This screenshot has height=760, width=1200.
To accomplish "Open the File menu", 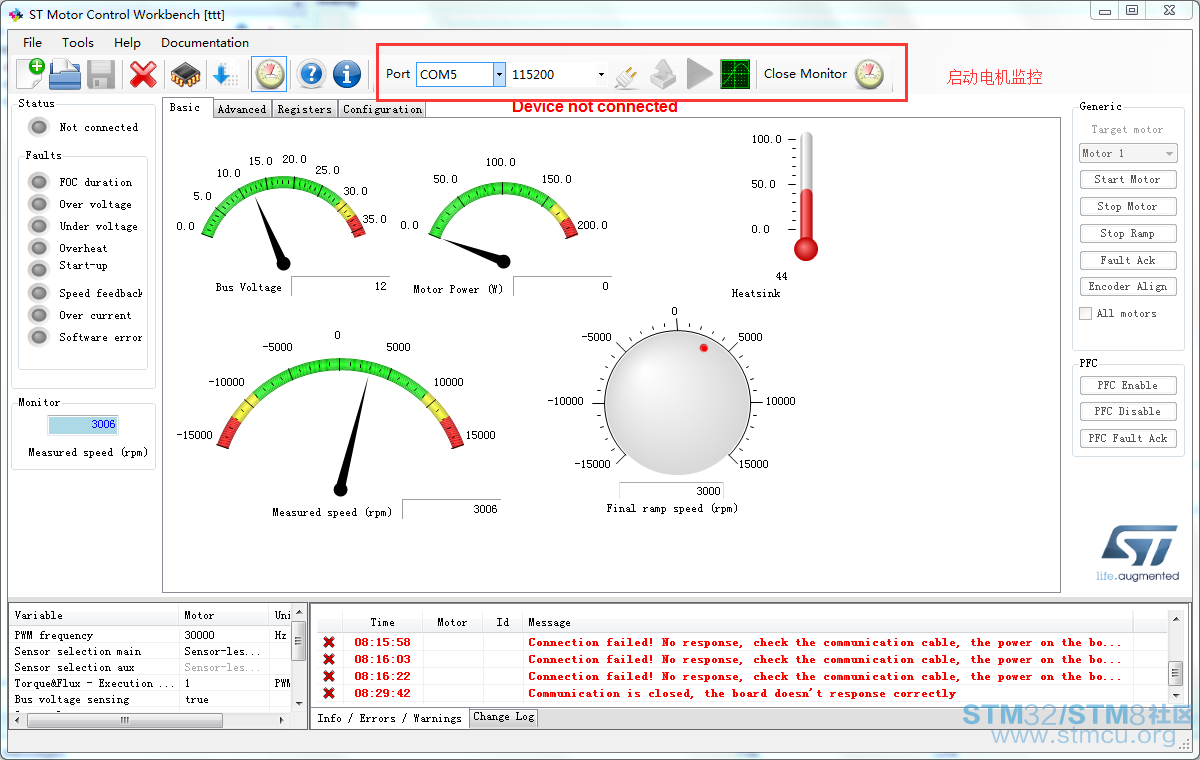I will coord(33,43).
